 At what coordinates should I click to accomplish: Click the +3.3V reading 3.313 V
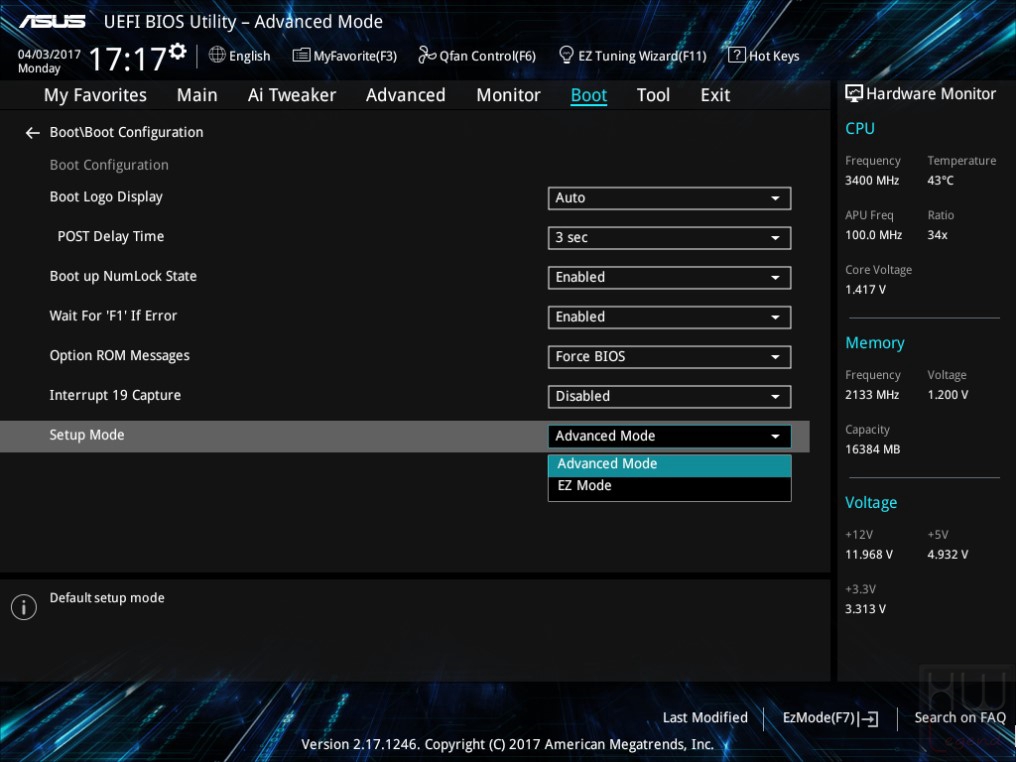coord(866,609)
